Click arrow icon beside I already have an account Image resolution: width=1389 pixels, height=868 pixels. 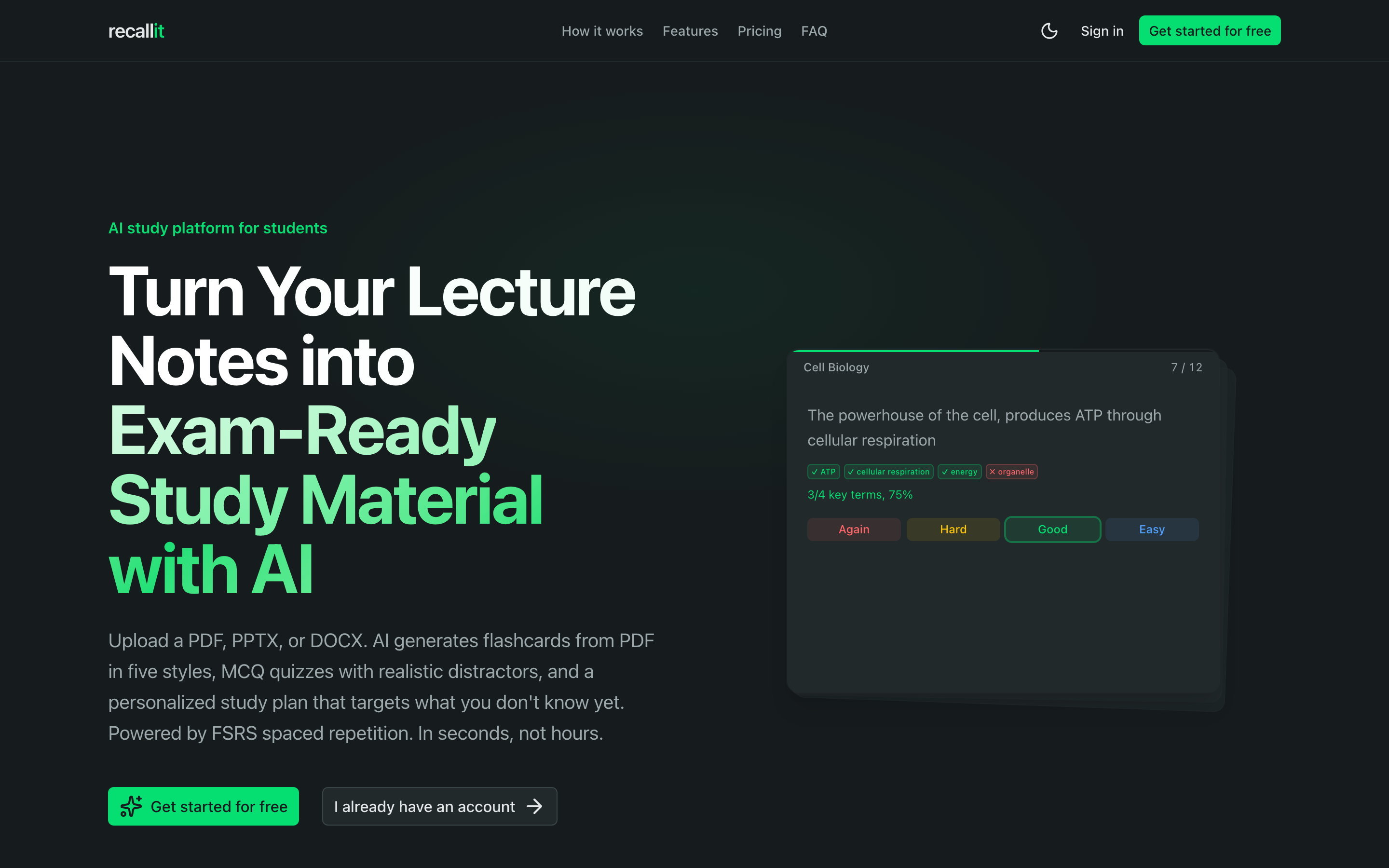[534, 806]
